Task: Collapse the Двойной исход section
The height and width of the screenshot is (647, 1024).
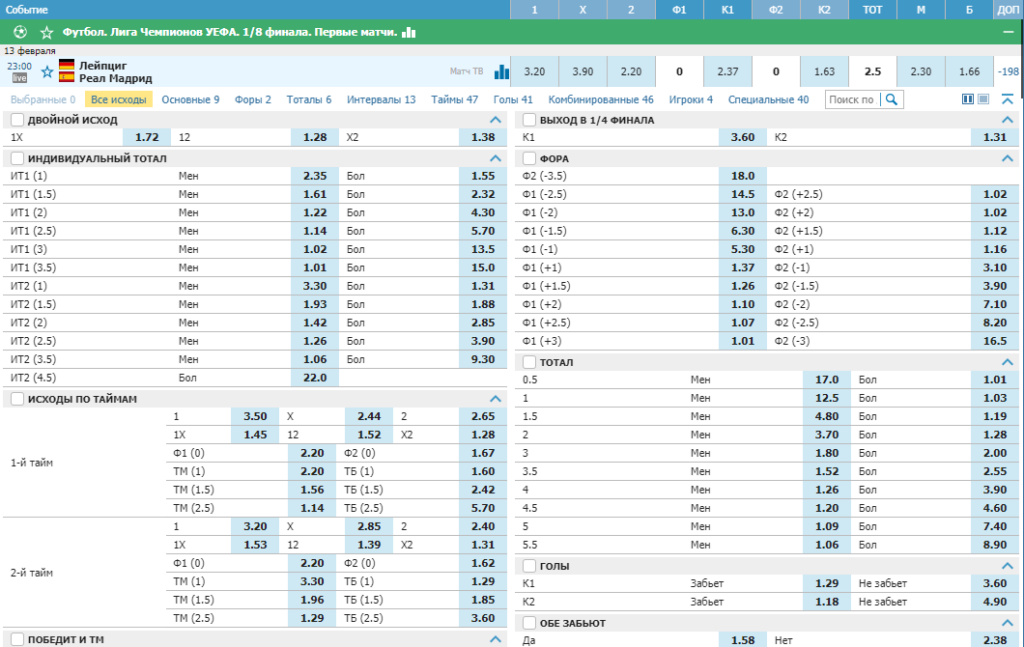Action: pos(496,119)
